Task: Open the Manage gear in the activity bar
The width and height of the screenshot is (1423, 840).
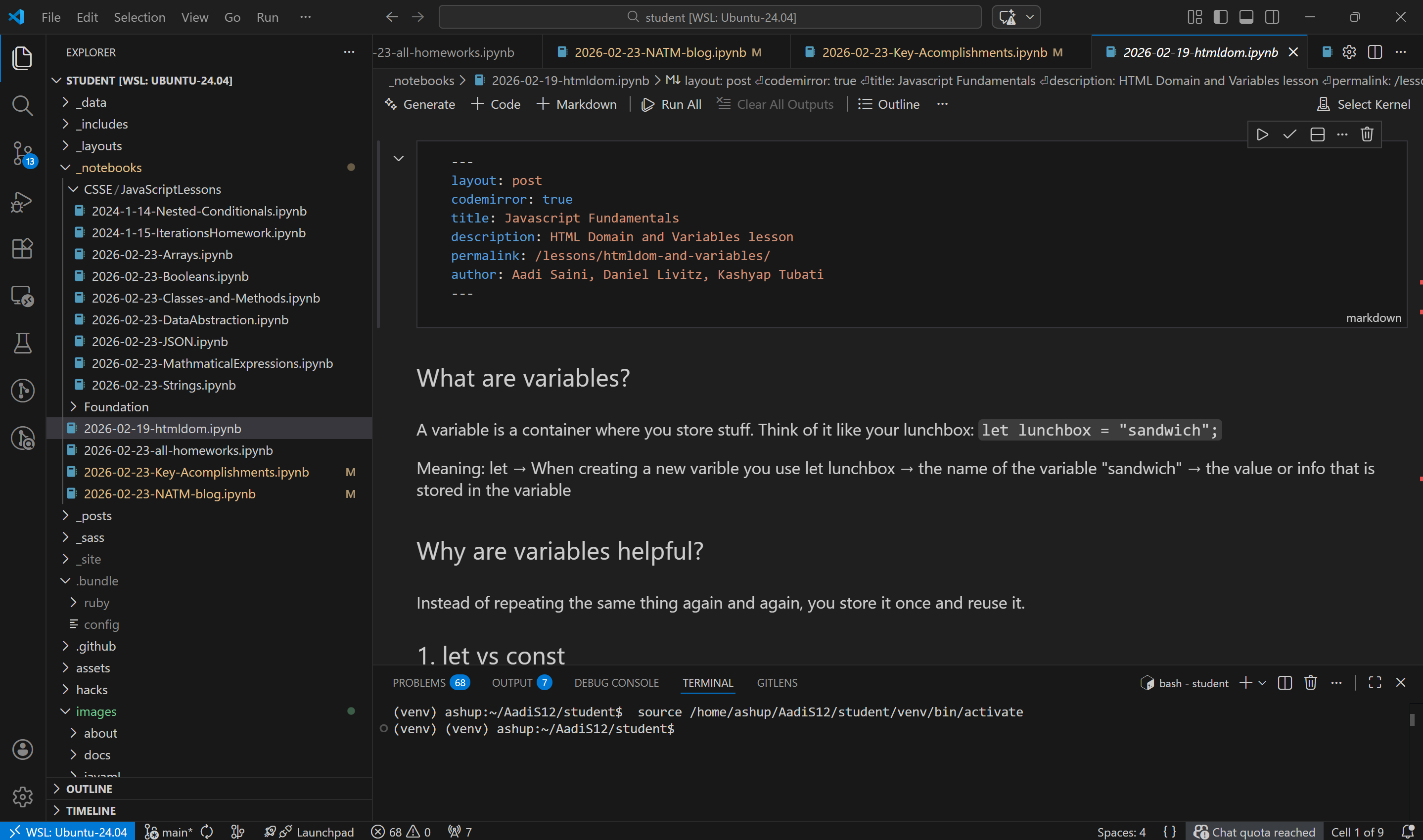Action: [22, 796]
